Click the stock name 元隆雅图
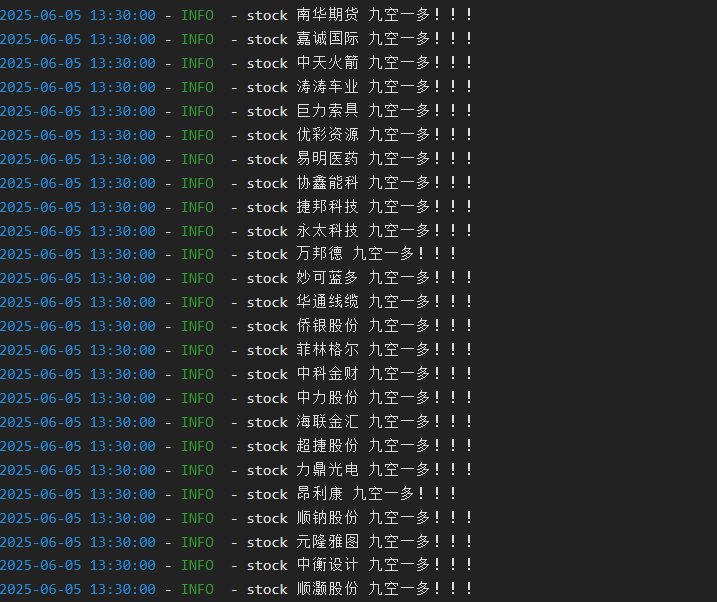 click(327, 542)
